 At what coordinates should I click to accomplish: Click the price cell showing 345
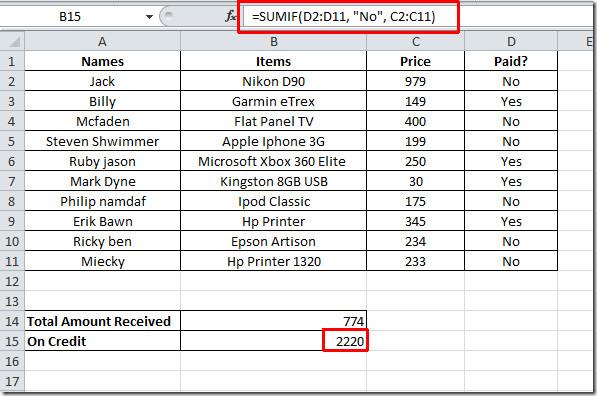click(x=415, y=221)
